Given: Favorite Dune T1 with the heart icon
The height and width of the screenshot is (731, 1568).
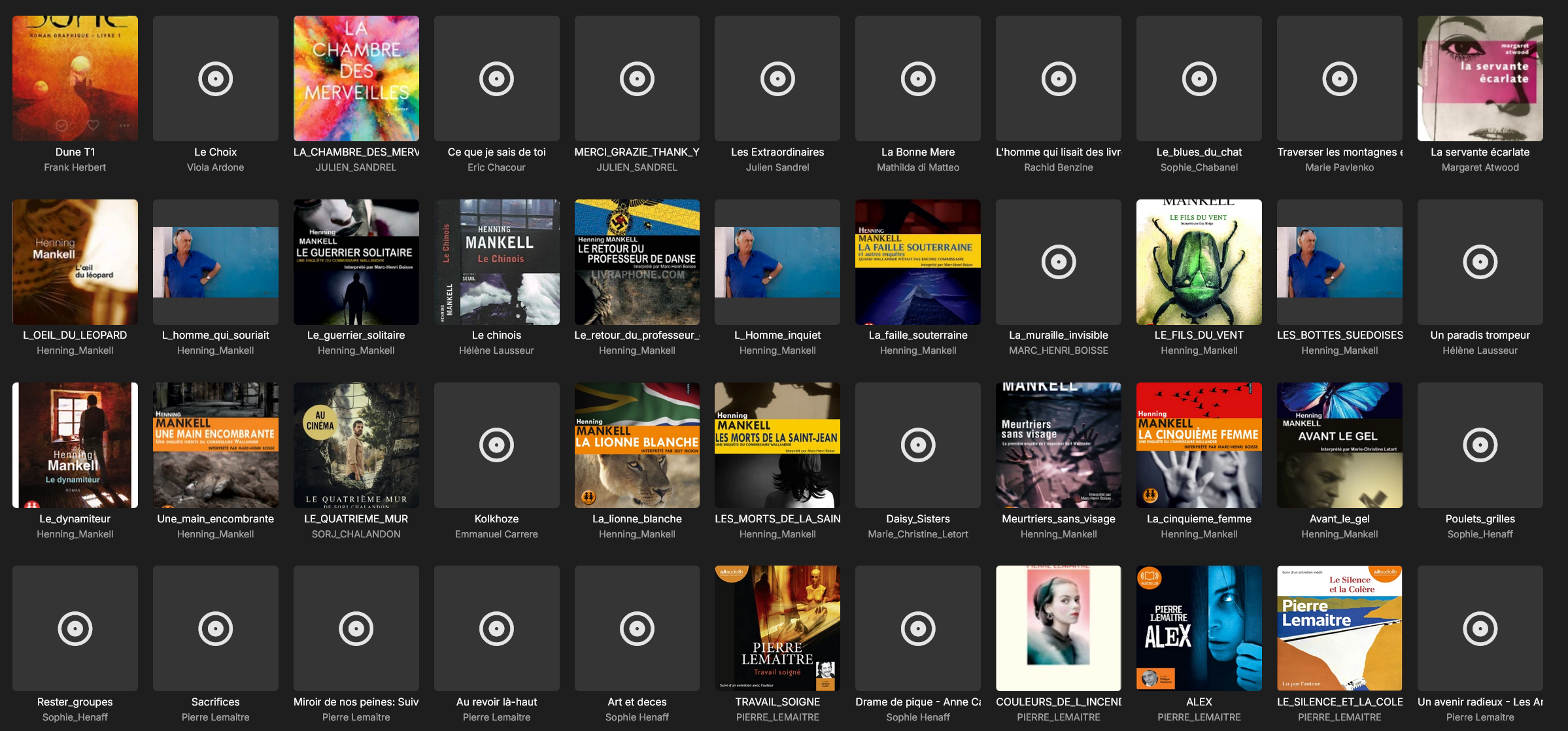Looking at the screenshot, I should click(x=94, y=125).
